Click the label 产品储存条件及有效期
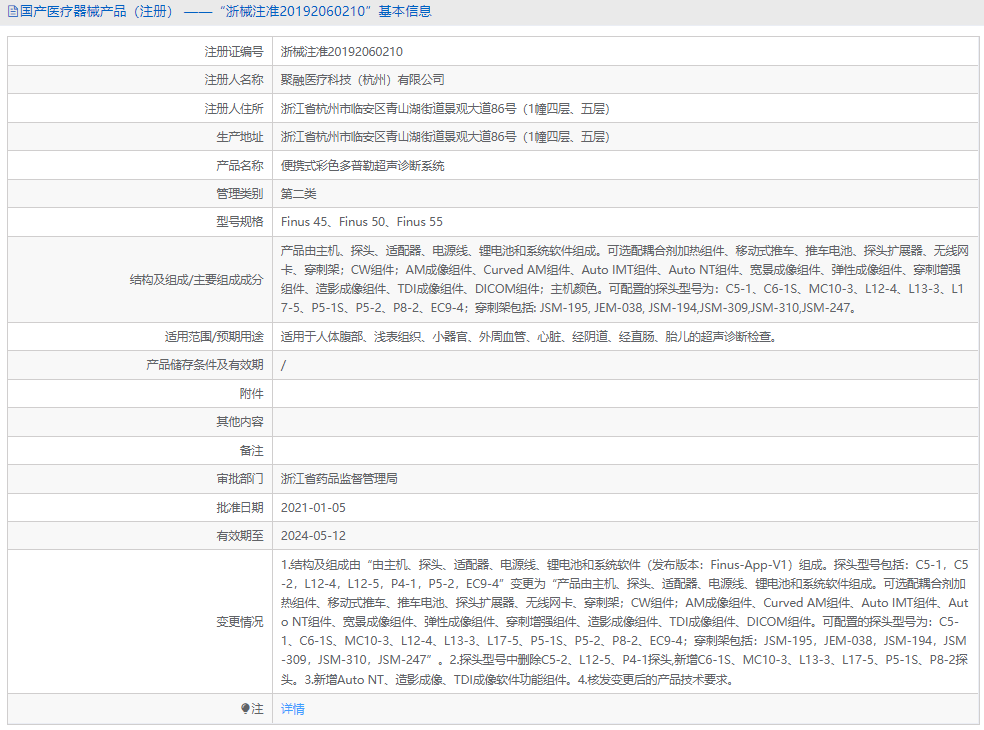Screen dimensions: 984x730 (x=205, y=365)
